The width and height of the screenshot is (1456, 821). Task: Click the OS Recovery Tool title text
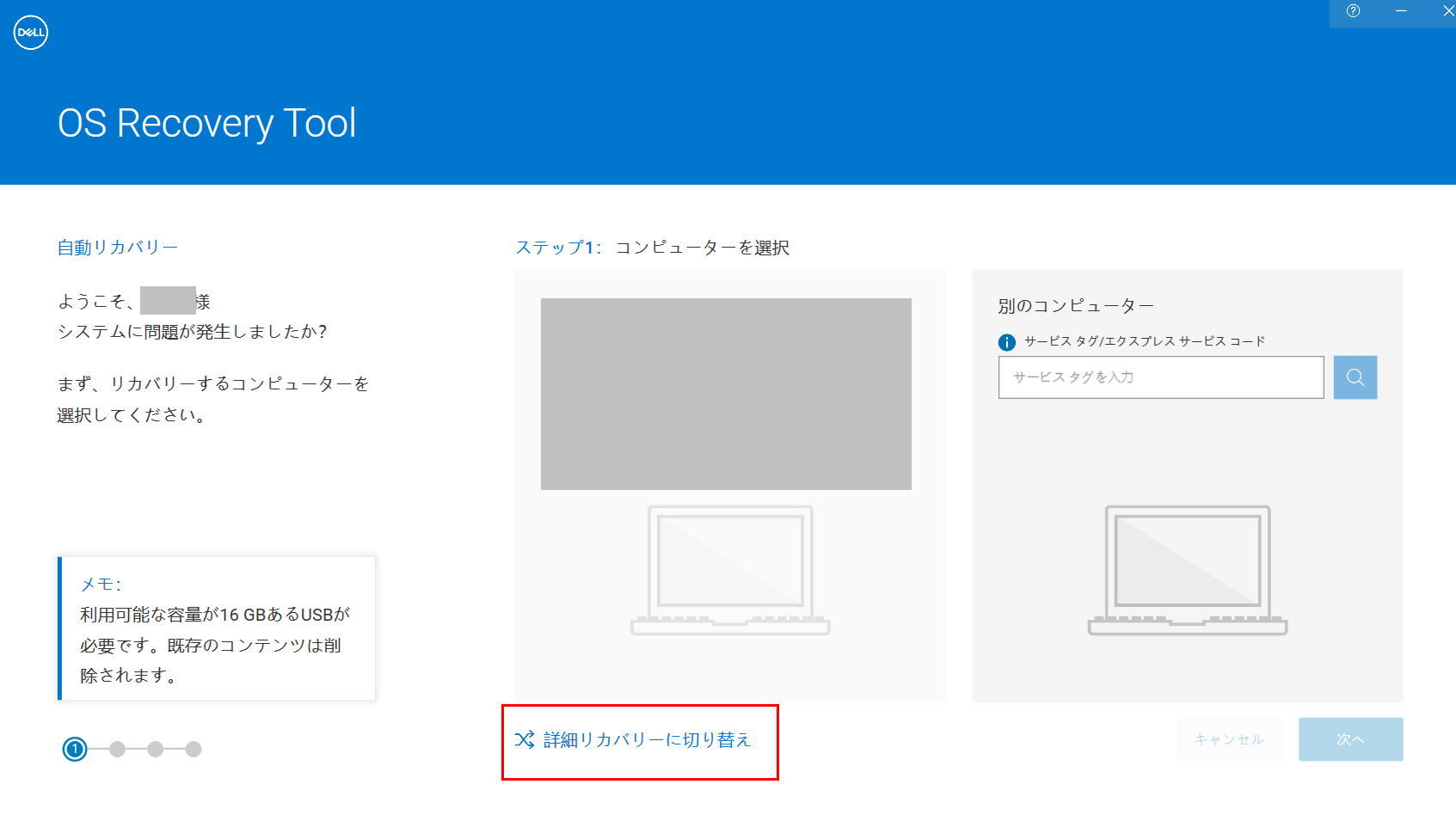click(207, 124)
